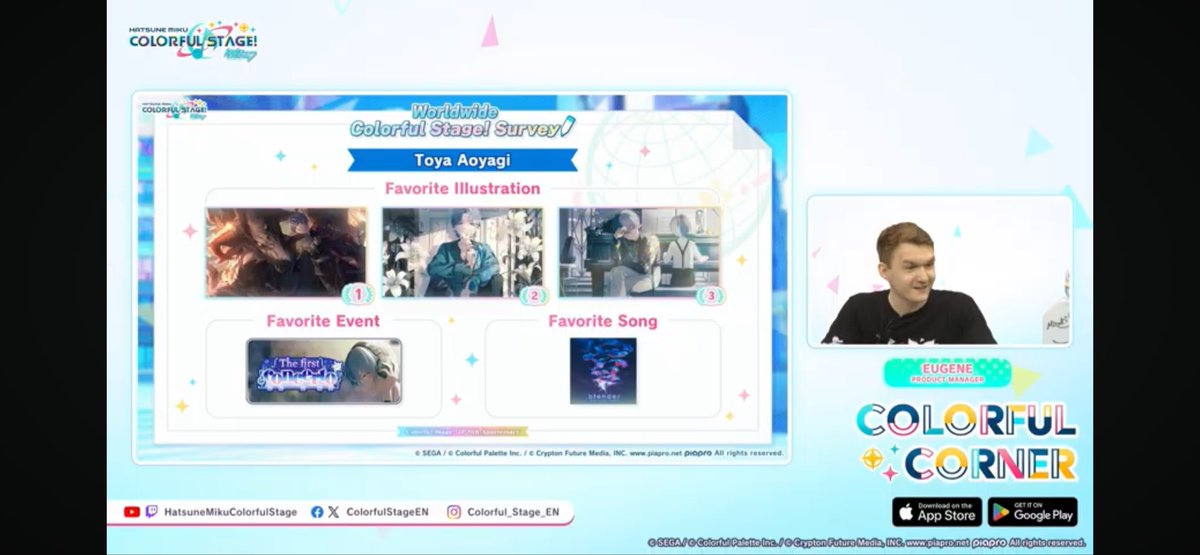Open third-ranked favorite illustration thumbnail
Image resolution: width=1200 pixels, height=555 pixels.
pyautogui.click(x=639, y=252)
